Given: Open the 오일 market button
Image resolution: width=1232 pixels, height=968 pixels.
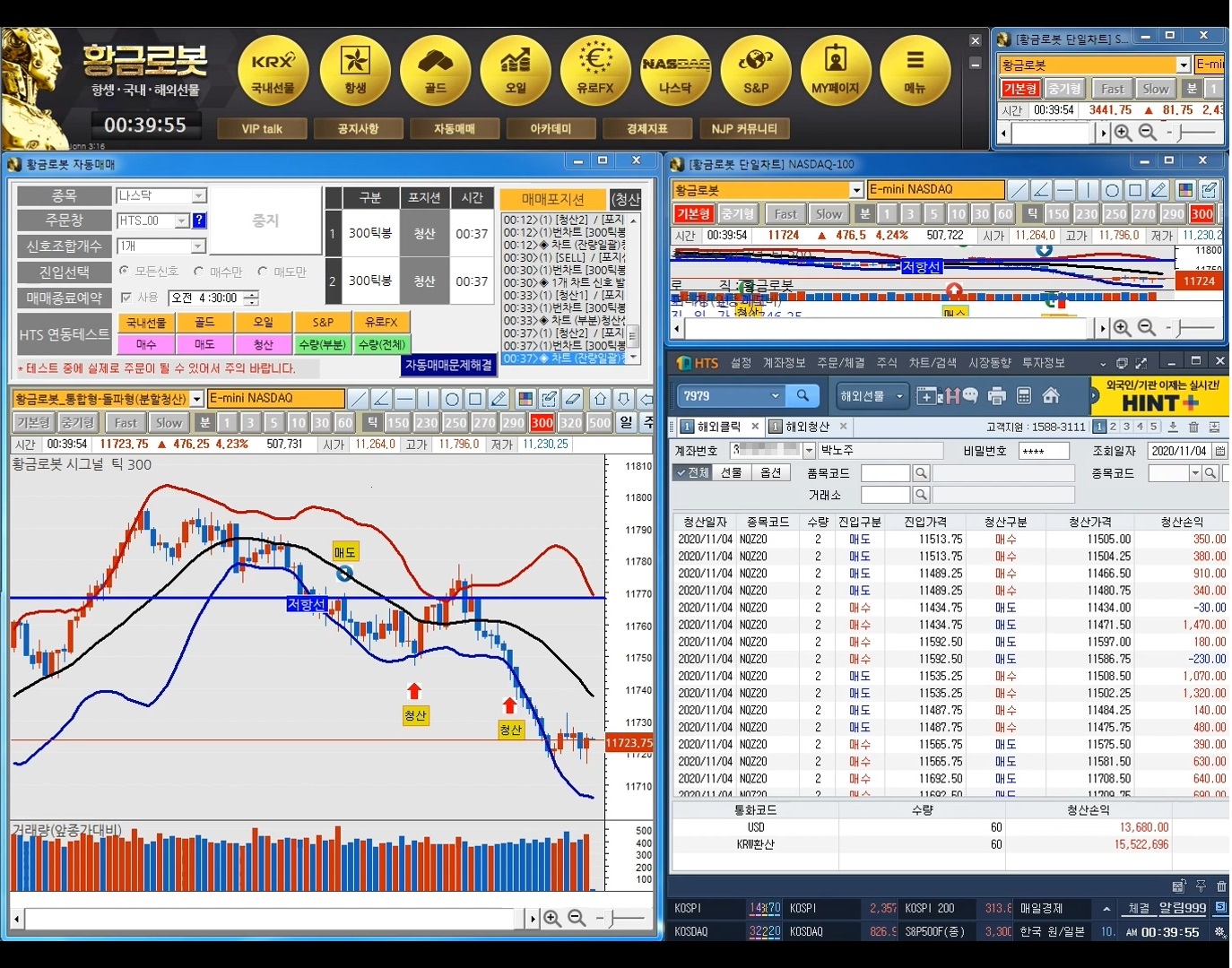Looking at the screenshot, I should pyautogui.click(x=516, y=70).
